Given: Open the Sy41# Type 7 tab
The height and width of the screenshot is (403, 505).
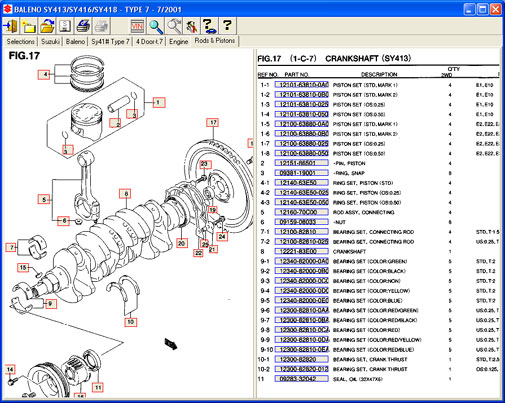Looking at the screenshot, I should [110, 42].
